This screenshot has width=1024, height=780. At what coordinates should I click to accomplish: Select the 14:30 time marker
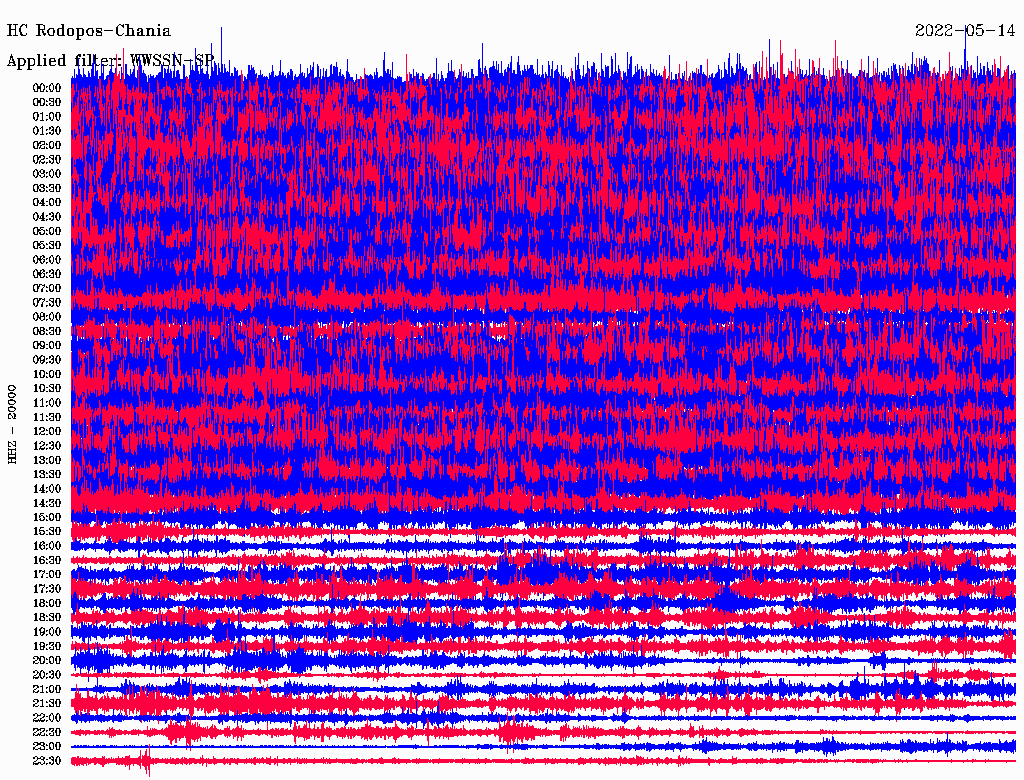point(47,503)
